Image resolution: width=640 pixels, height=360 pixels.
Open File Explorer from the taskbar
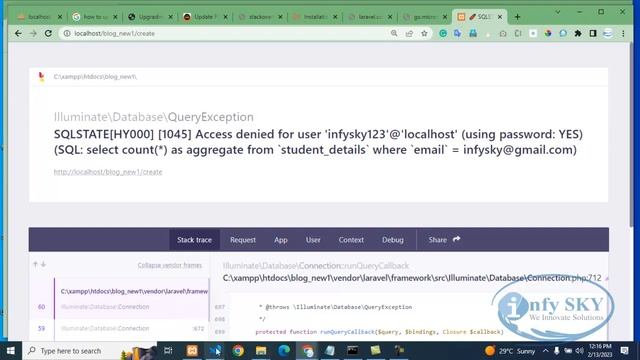click(261, 351)
